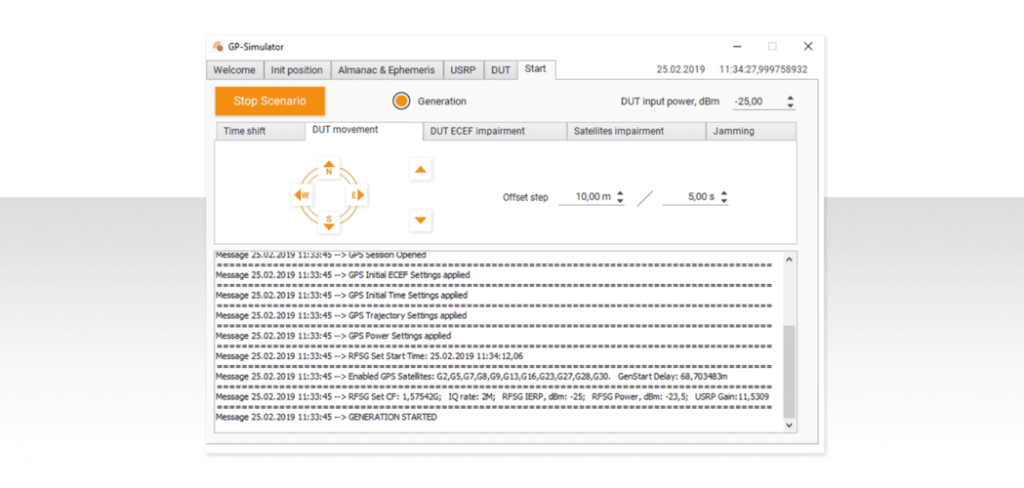Screen dimensions: 1024x488
Task: Click the GP-Simulator title bar icon
Action: (219, 46)
